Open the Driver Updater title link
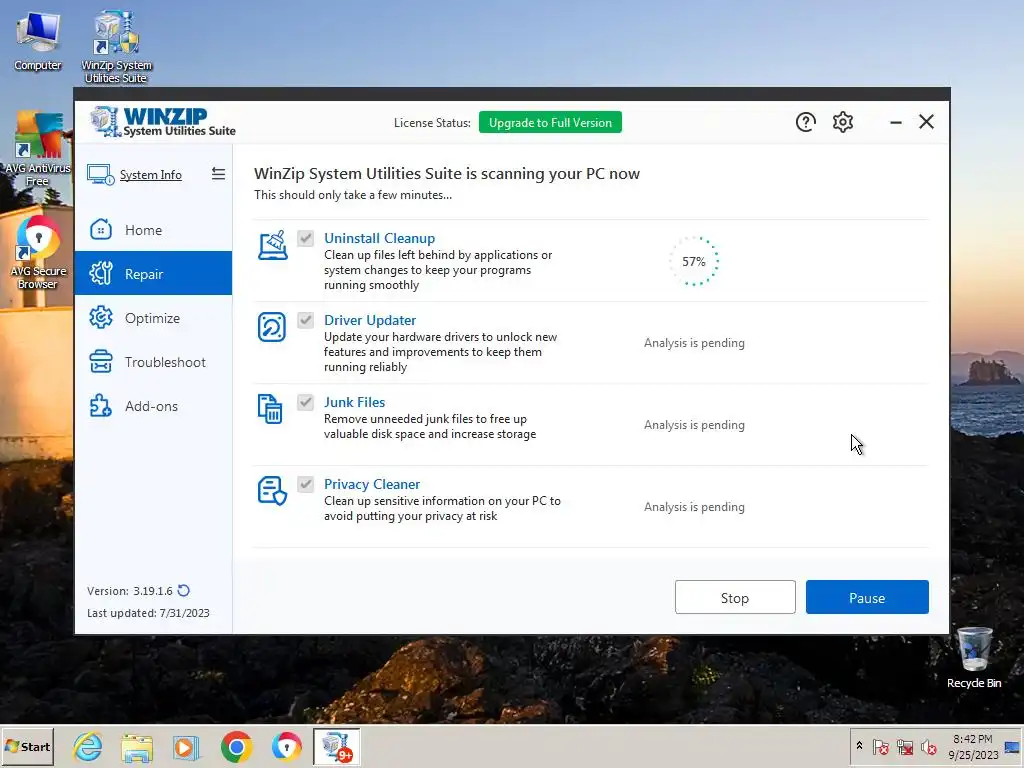Image resolution: width=1024 pixels, height=768 pixels. (x=370, y=320)
